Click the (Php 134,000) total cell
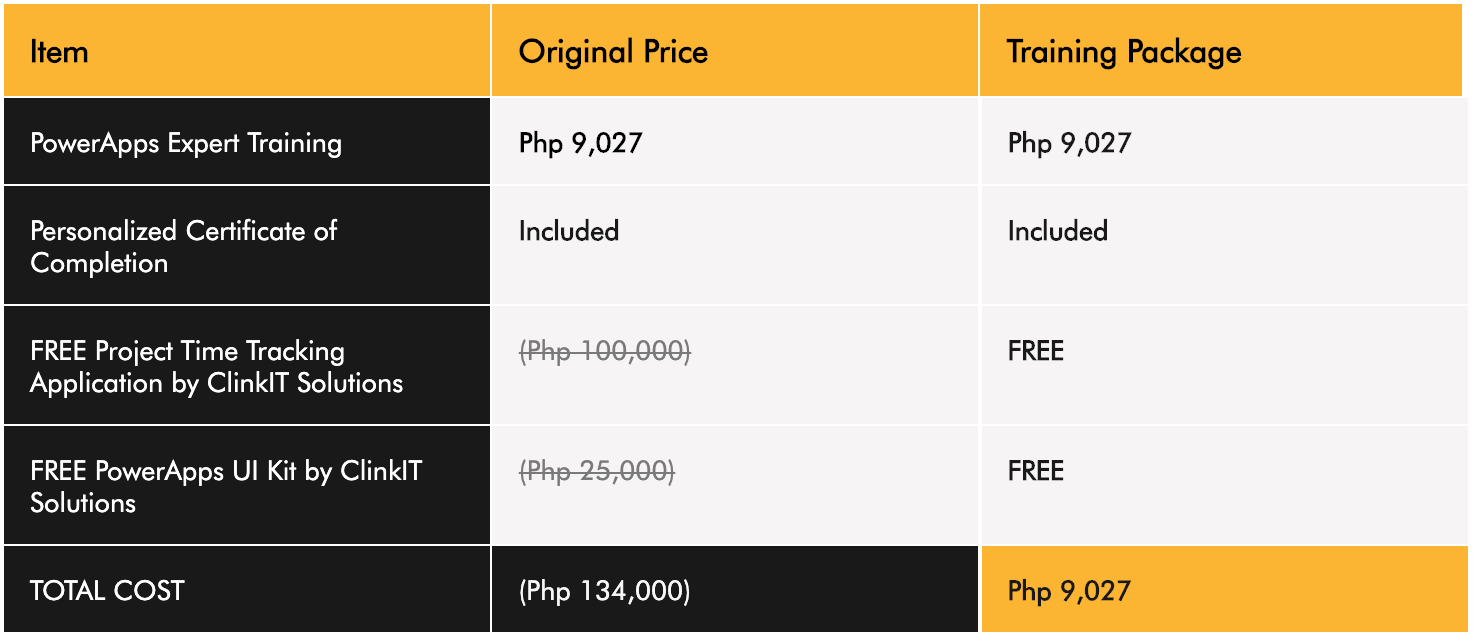The width and height of the screenshot is (1474, 638). 735,589
